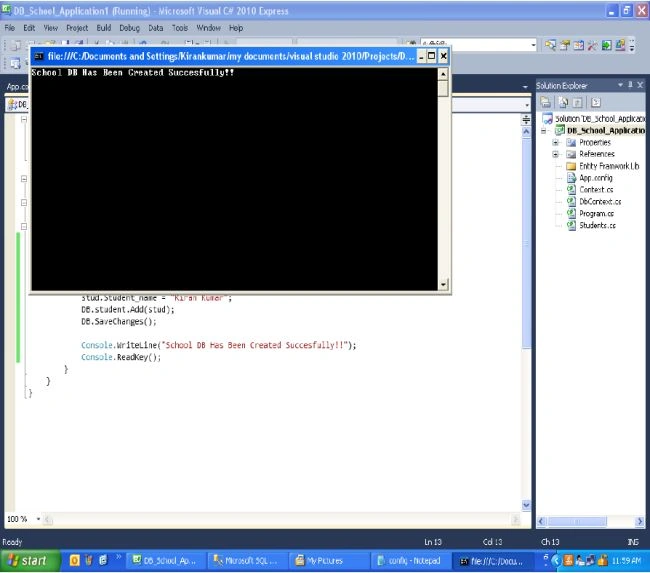
Task: Collapse the third code outlining region
Action: (x=24, y=203)
